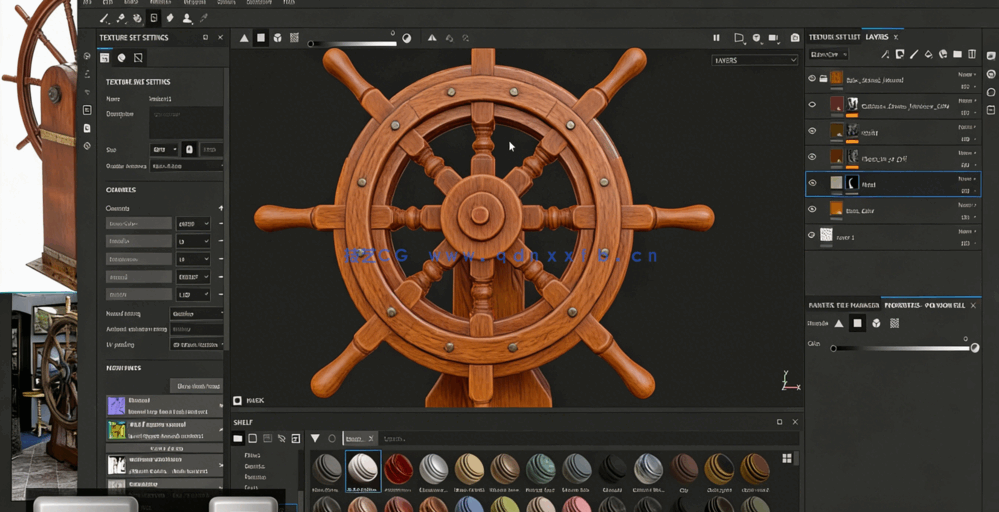This screenshot has width=999, height=512.
Task: Select the Projection tool with globe icon
Action: (137, 18)
